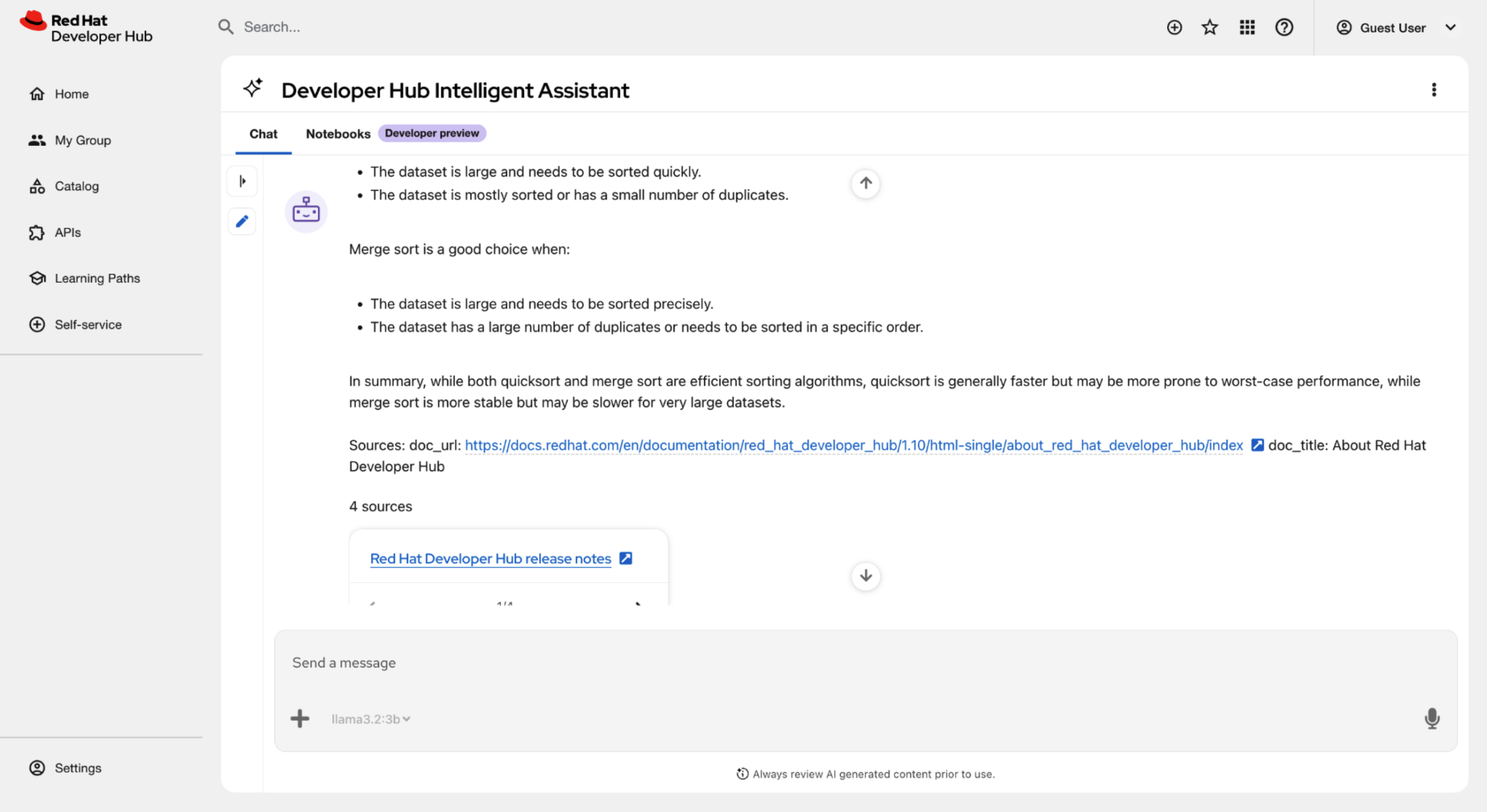Attach a file with the plus icon
This screenshot has height=812, width=1487.
[x=300, y=719]
